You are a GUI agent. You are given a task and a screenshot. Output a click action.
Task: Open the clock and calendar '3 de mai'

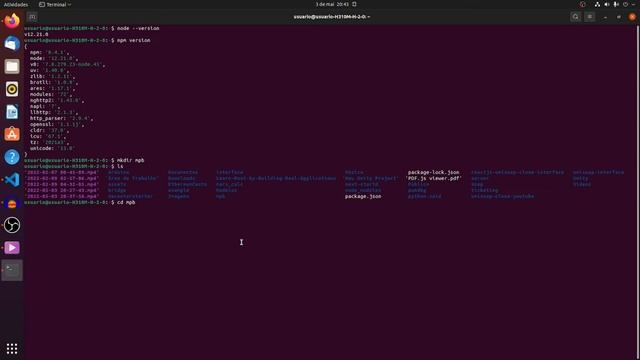pyautogui.click(x=332, y=4)
